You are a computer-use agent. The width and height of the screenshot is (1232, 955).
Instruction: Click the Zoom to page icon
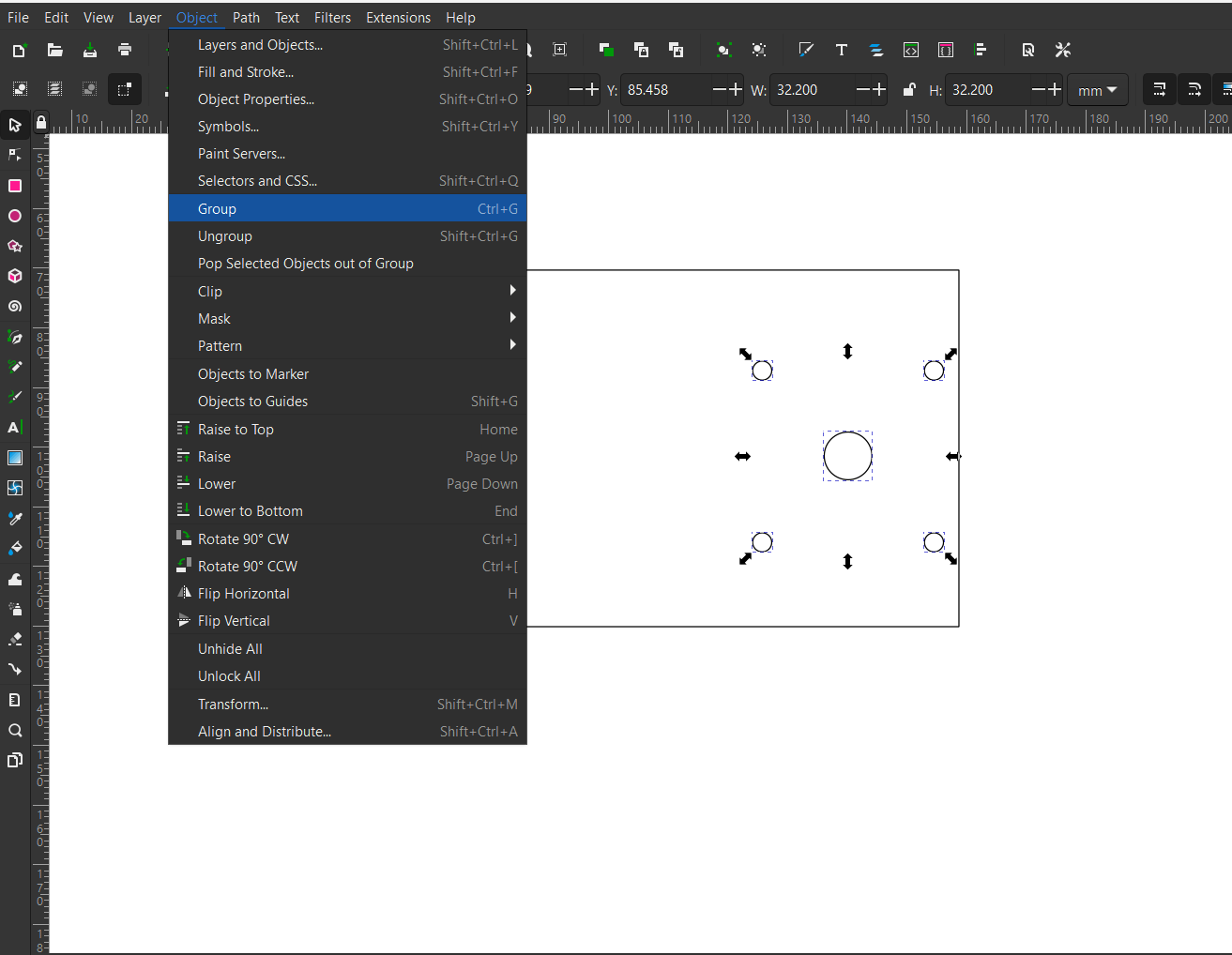(560, 51)
